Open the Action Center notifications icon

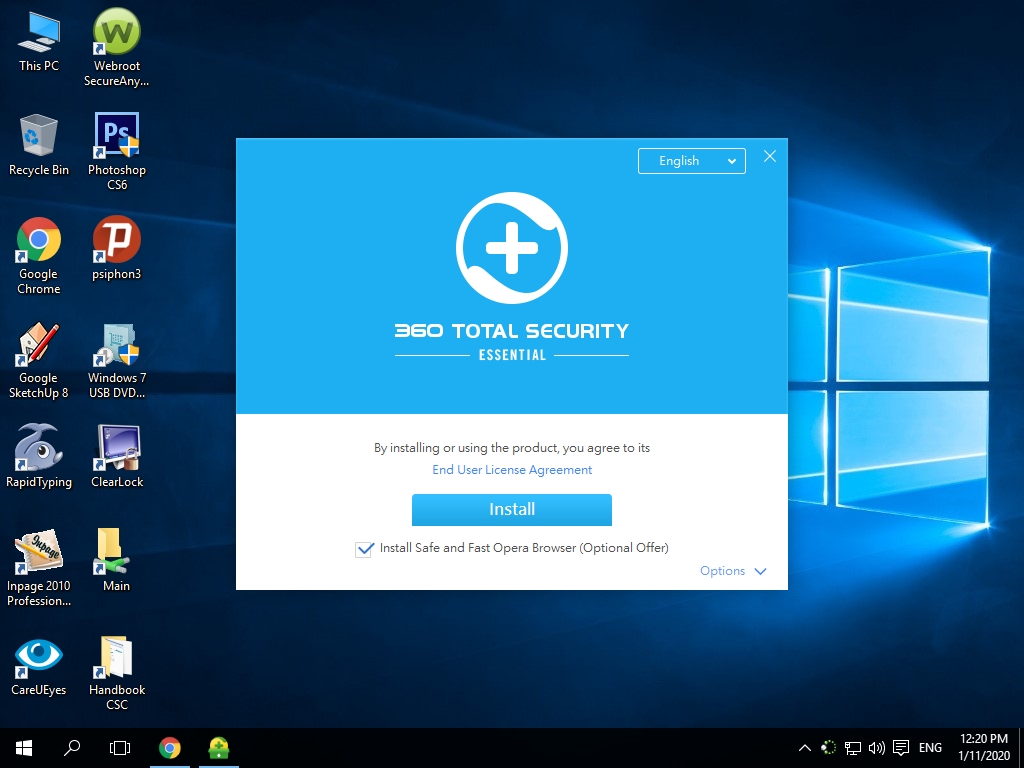(901, 748)
